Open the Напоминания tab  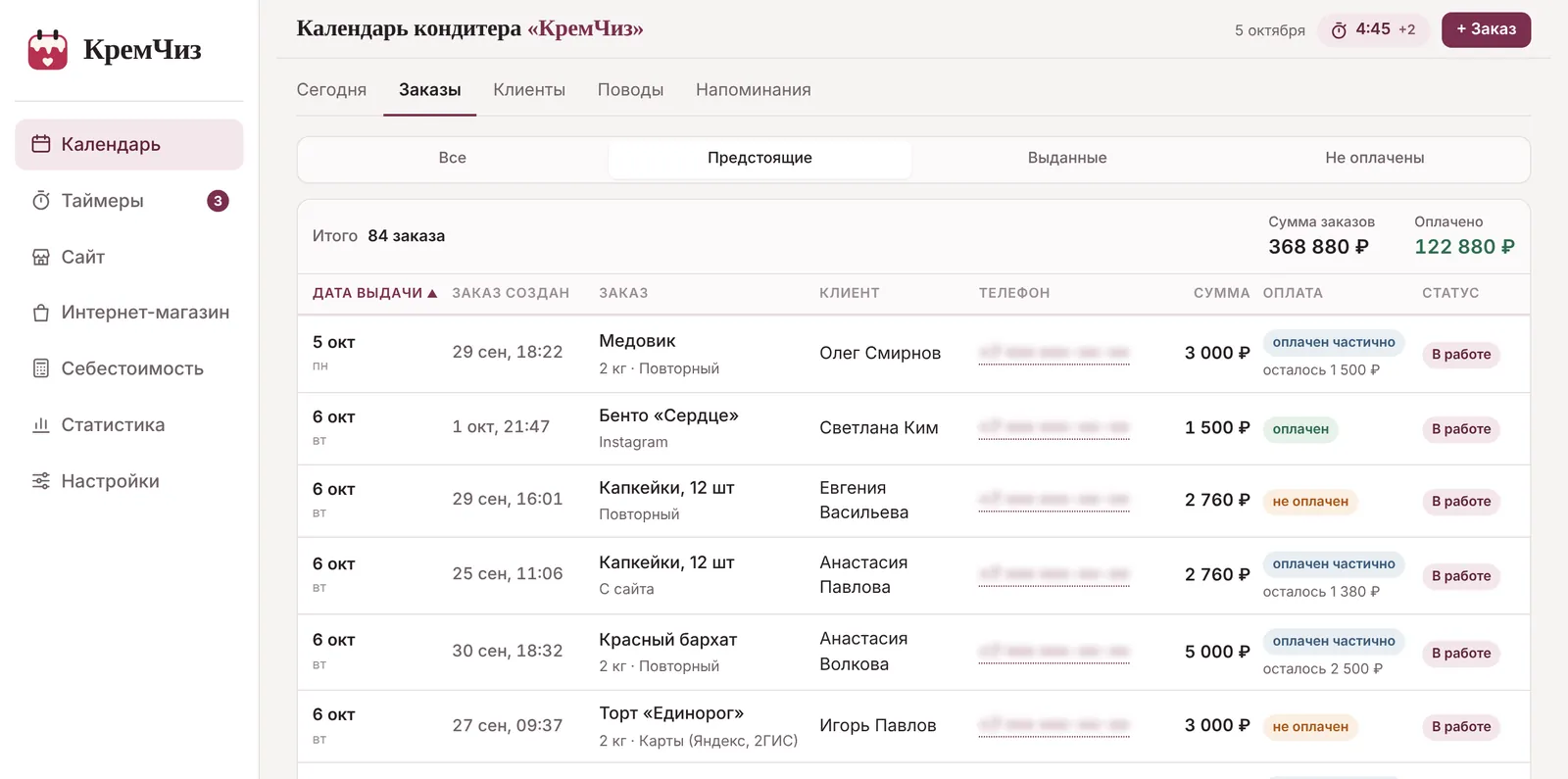(x=754, y=90)
